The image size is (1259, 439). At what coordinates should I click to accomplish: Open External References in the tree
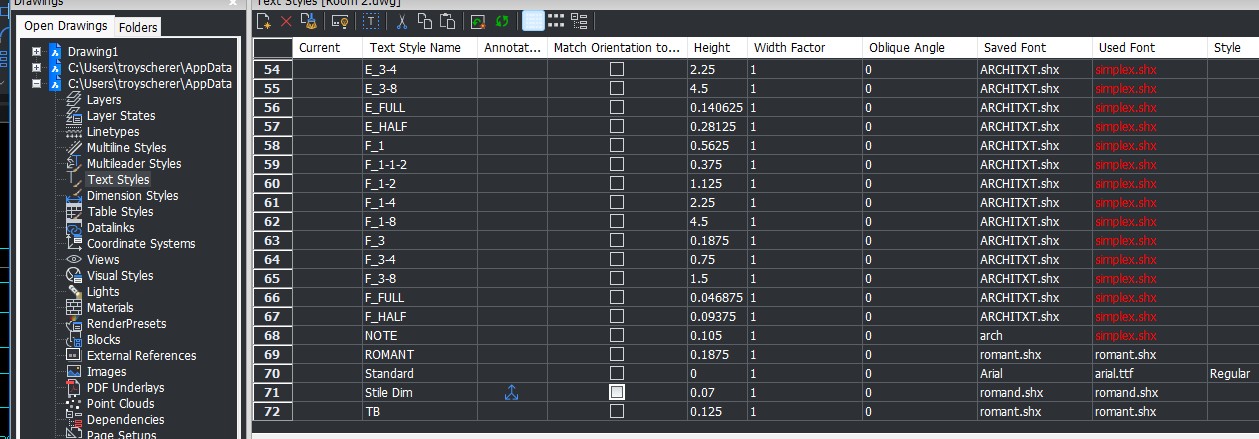tap(141, 356)
